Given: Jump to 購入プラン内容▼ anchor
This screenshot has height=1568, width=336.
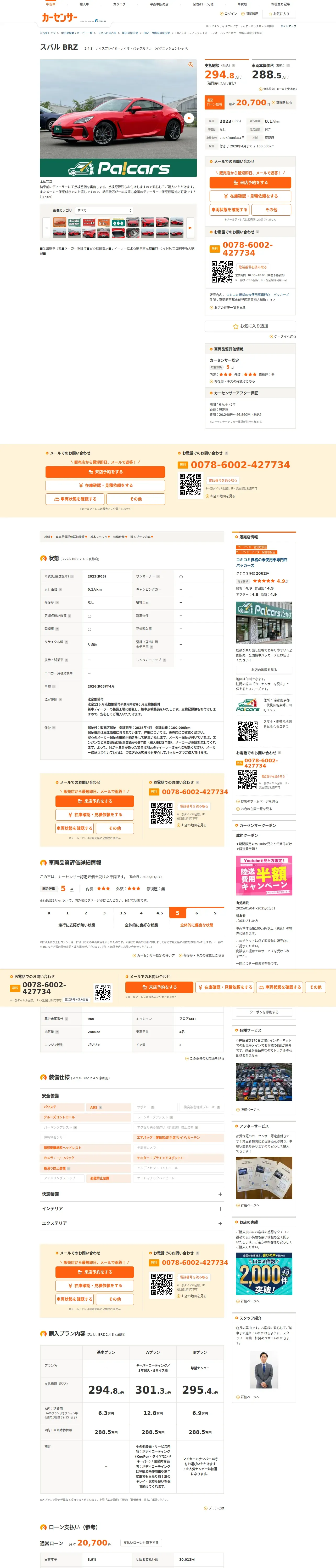Looking at the screenshot, I should click(142, 537).
